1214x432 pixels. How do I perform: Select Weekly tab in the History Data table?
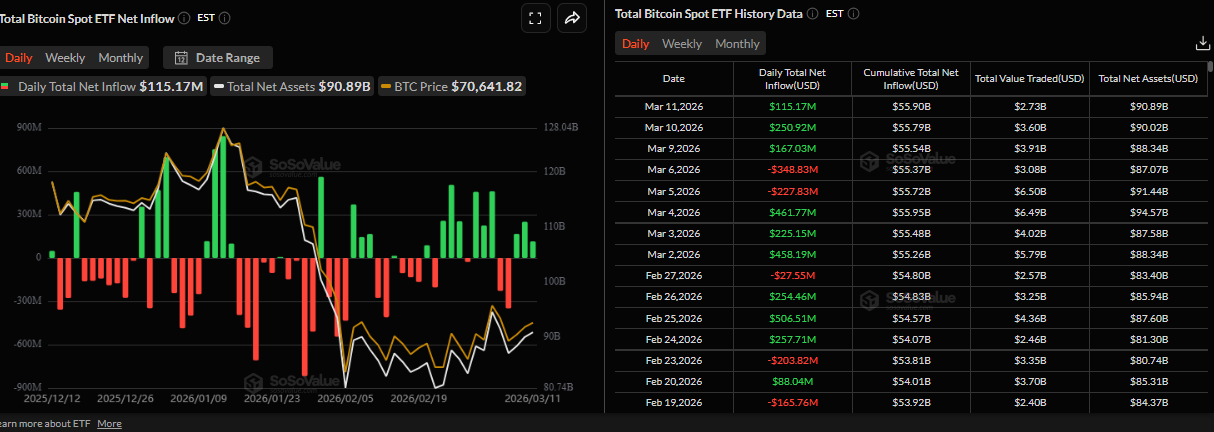(682, 44)
